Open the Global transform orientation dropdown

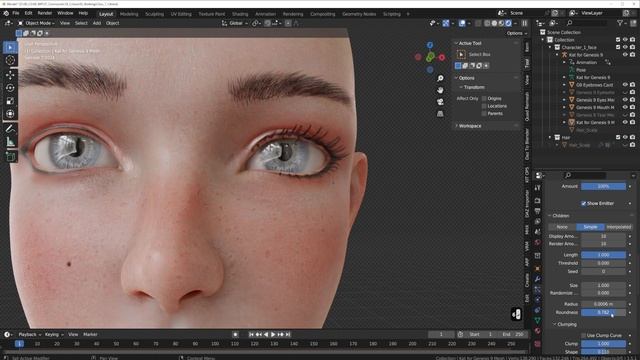click(235, 23)
